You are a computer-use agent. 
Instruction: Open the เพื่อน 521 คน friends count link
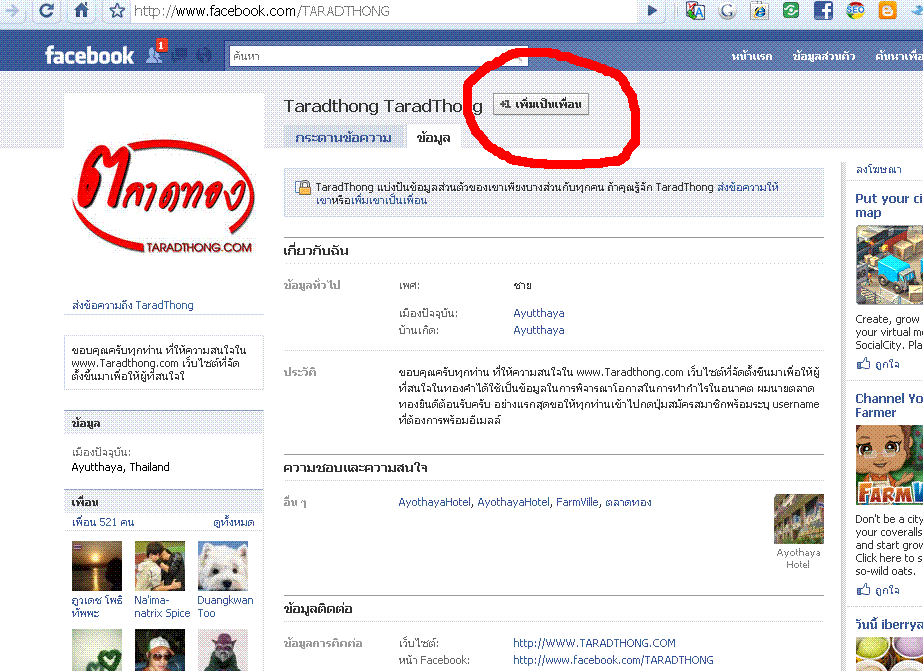click(x=103, y=522)
